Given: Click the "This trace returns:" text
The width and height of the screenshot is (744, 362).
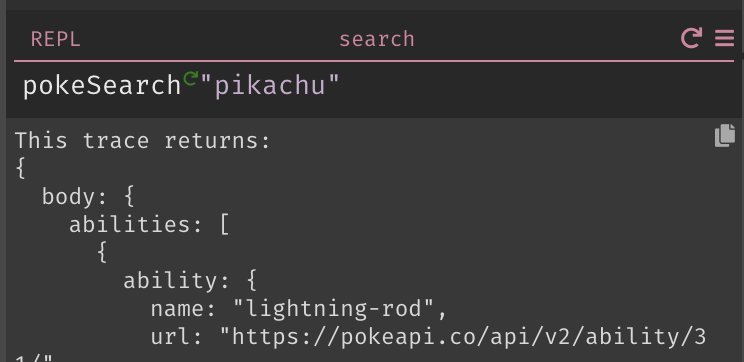Looking at the screenshot, I should coord(143,141).
